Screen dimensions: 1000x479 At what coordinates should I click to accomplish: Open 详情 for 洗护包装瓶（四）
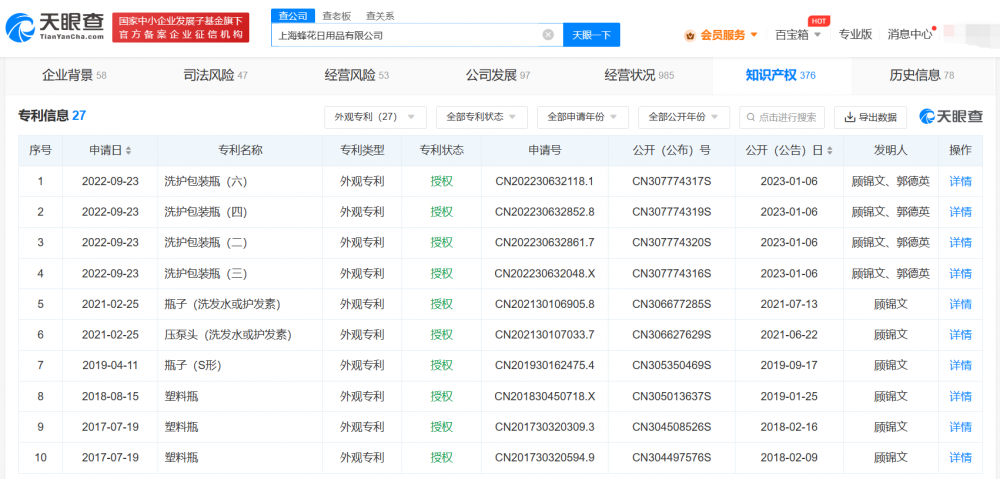960,212
